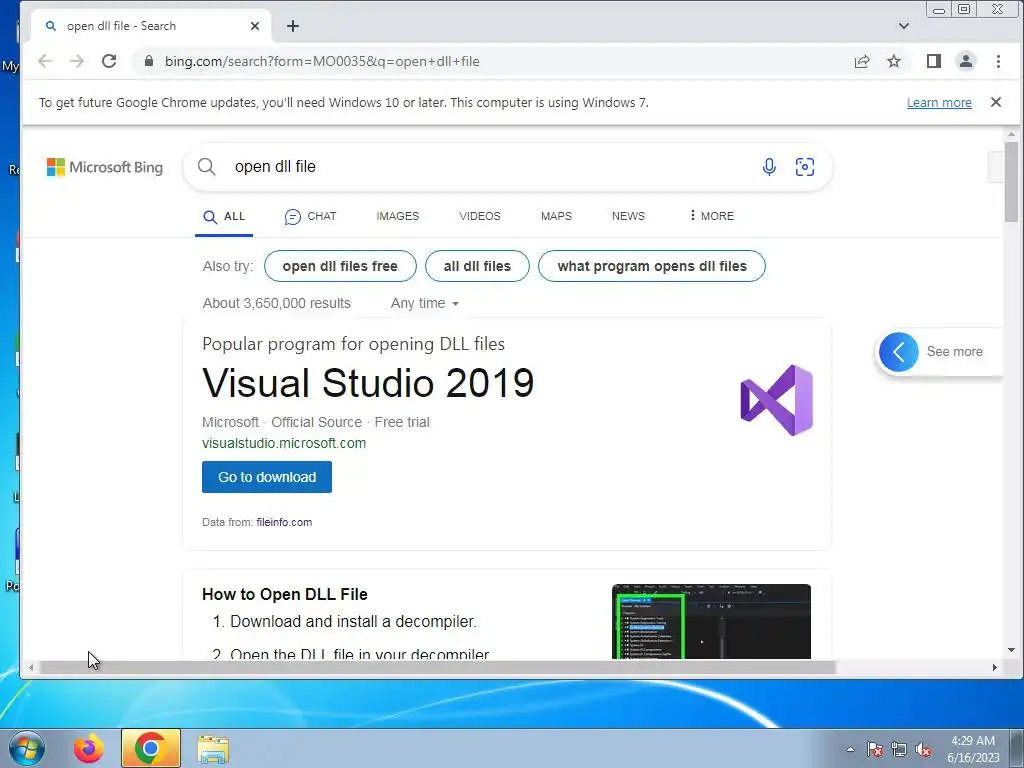Open muted volume tray icon
Image resolution: width=1024 pixels, height=768 pixels.
click(923, 749)
